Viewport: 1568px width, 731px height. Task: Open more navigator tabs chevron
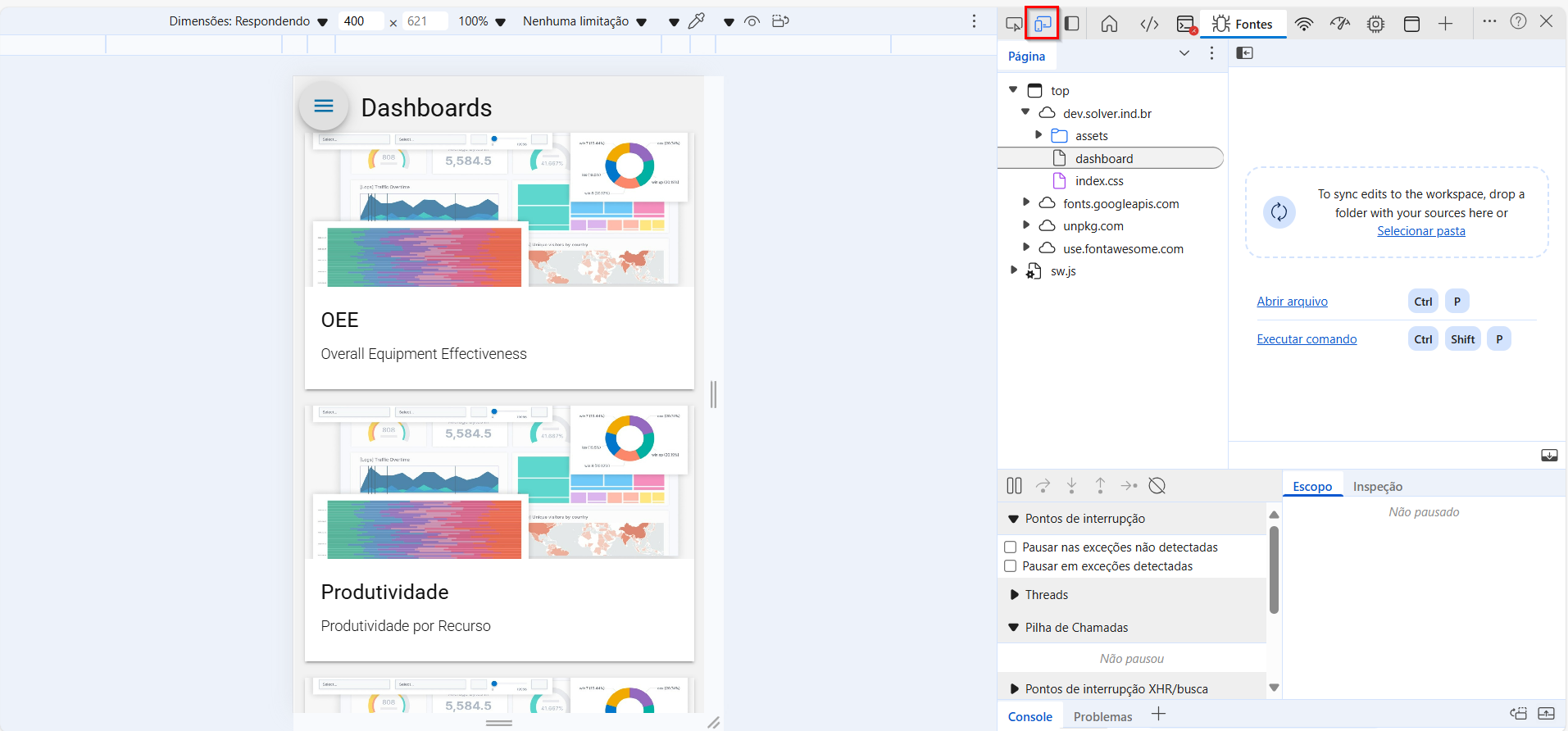click(x=1184, y=53)
